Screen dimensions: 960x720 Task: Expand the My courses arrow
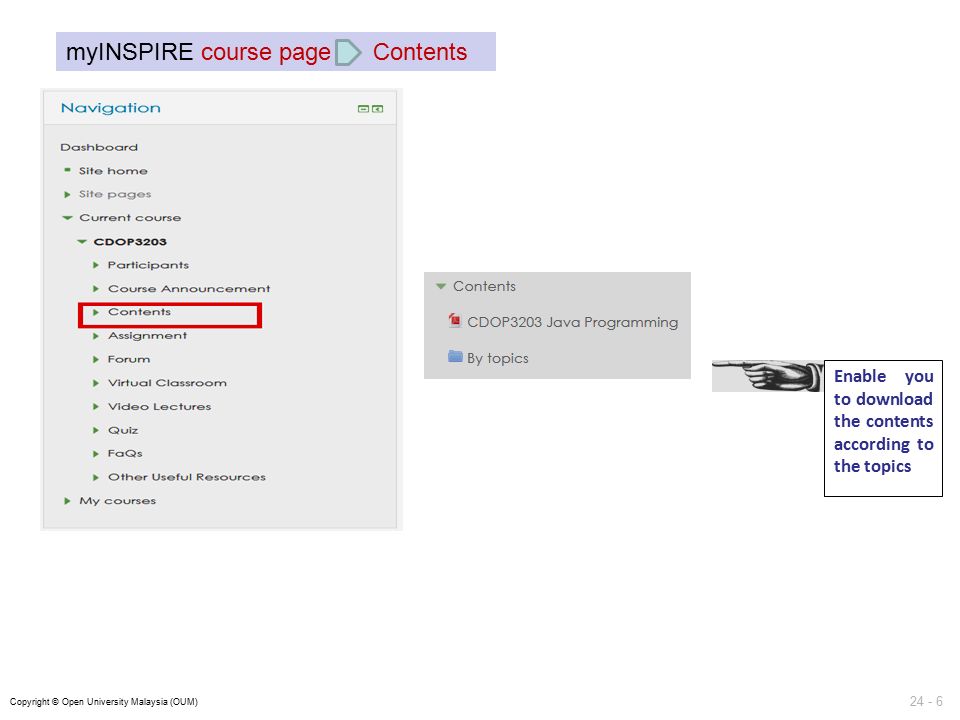pos(67,501)
